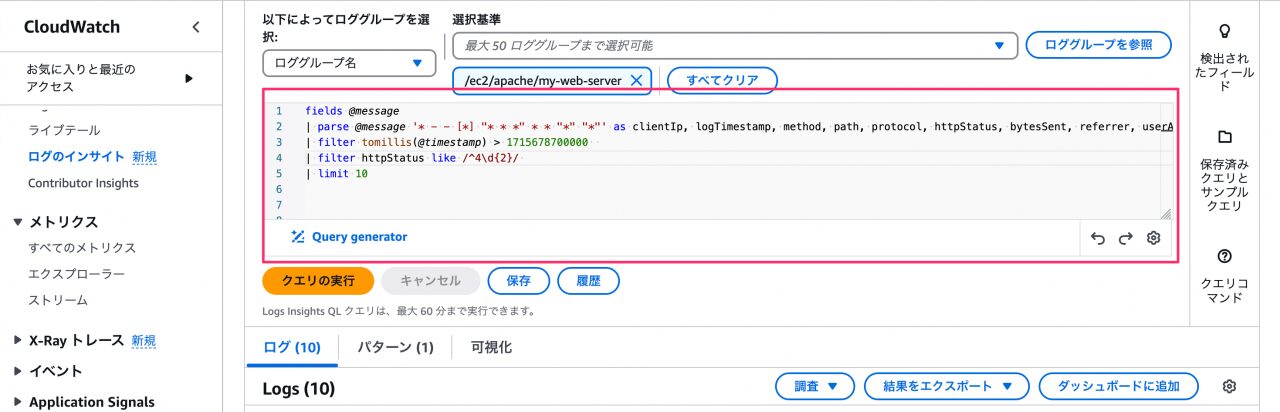Expand the X-Ray トレース section
1280x412 pixels.
18,340
